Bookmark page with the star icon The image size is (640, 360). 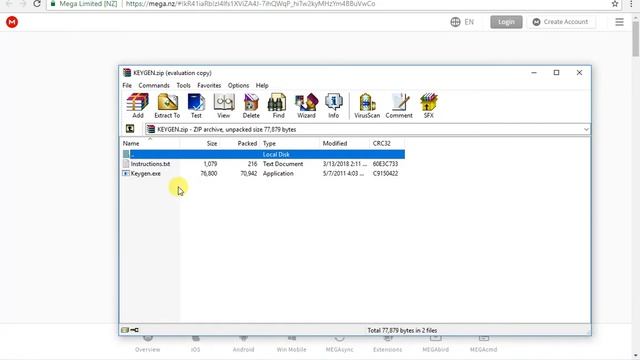615,4
